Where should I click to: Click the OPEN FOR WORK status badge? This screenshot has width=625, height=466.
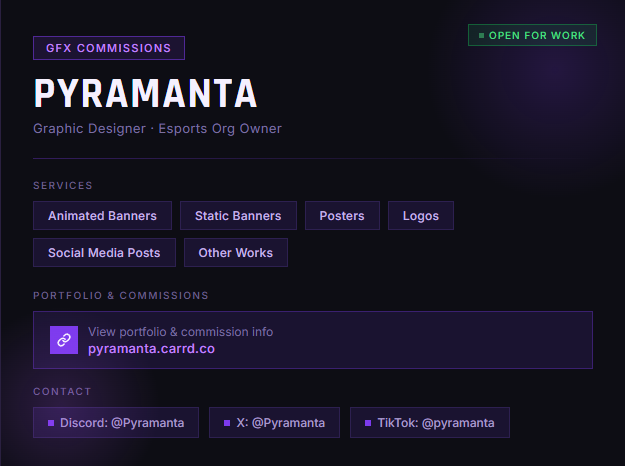tap(532, 35)
